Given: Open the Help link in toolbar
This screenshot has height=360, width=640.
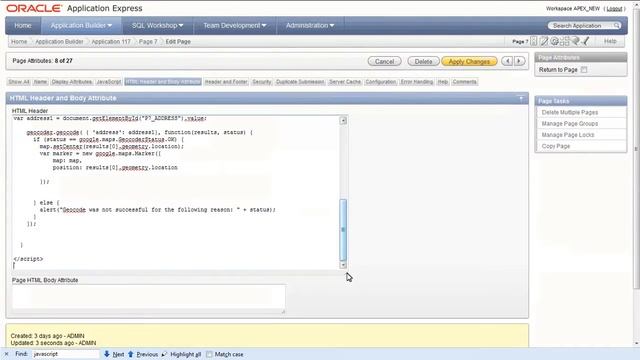Looking at the screenshot, I should [610, 41].
